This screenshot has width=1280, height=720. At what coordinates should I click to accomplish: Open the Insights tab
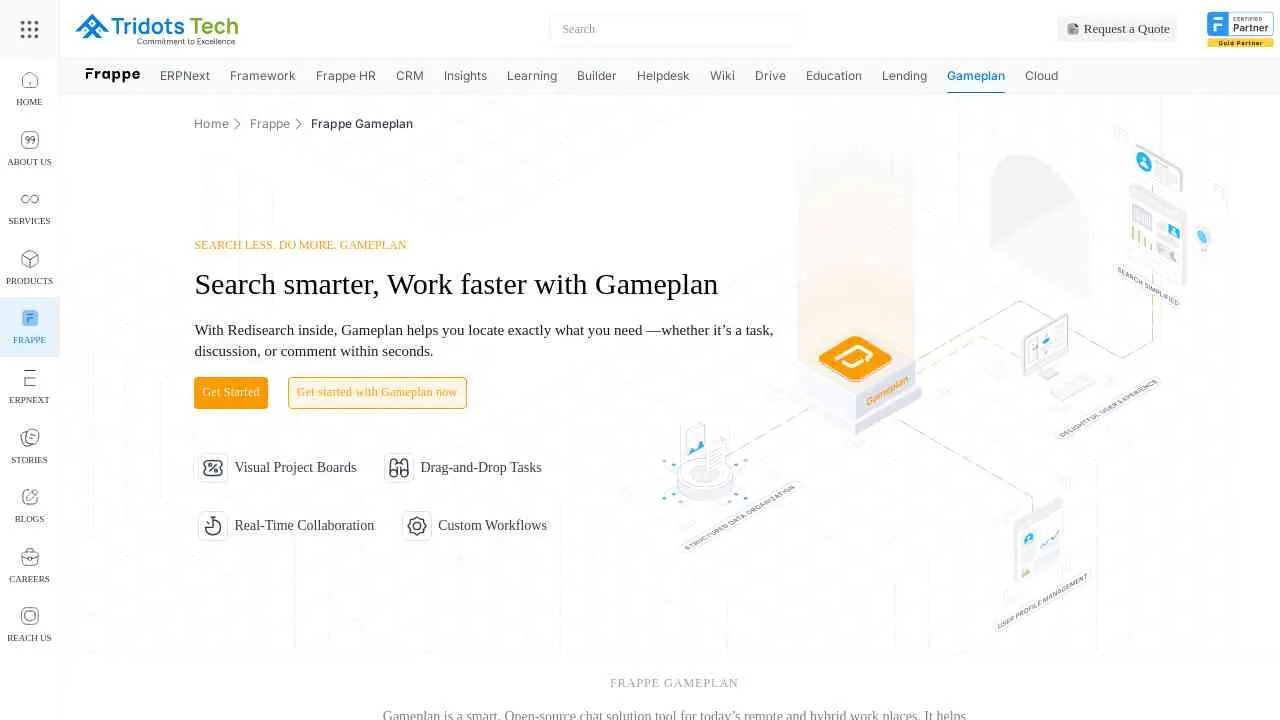point(465,76)
